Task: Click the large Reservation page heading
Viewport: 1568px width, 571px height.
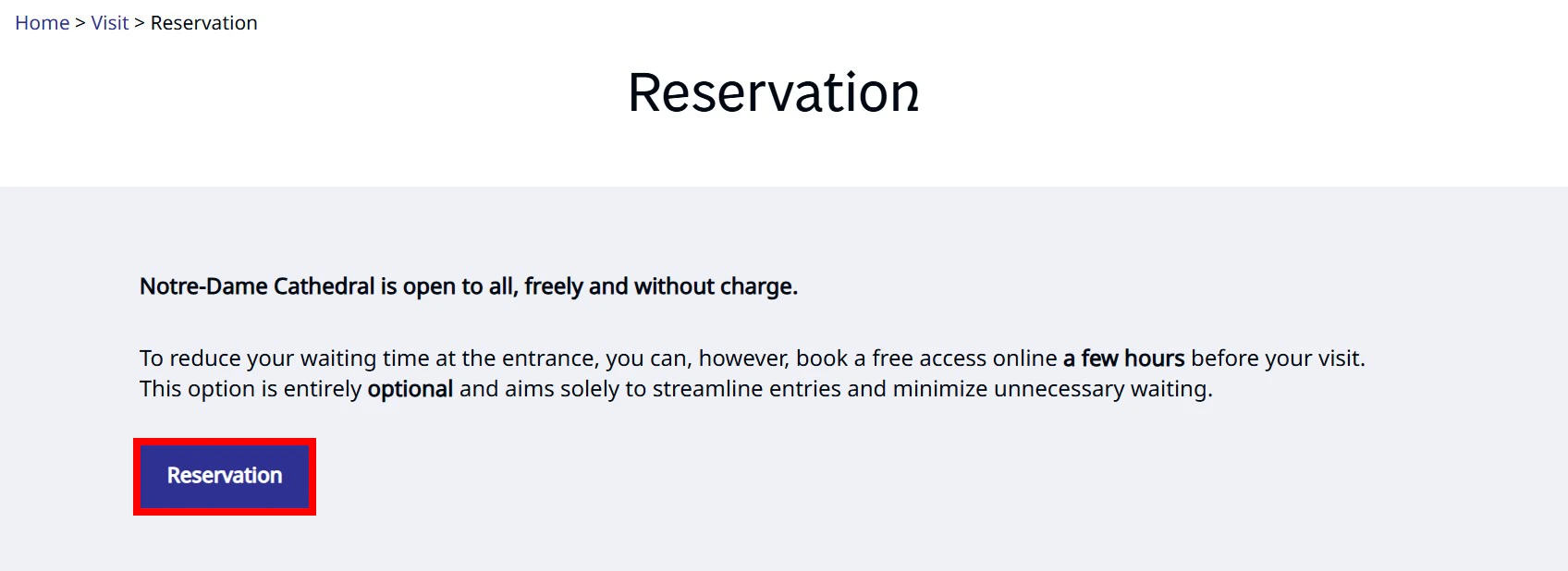Action: pos(773,93)
